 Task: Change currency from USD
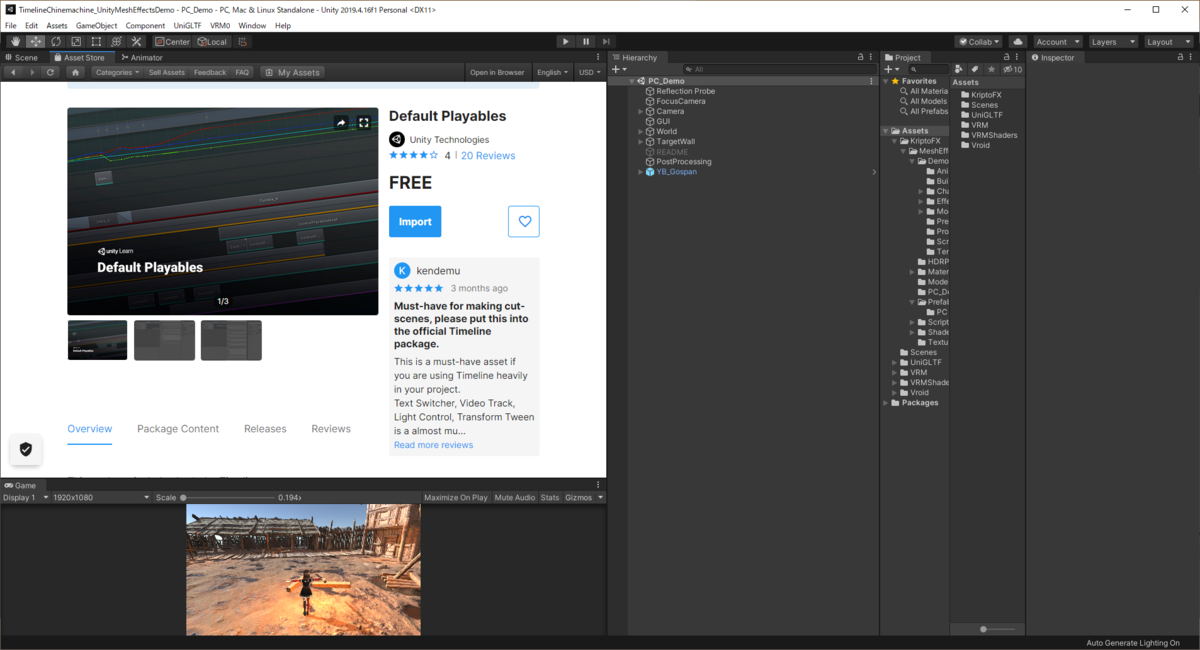point(589,72)
